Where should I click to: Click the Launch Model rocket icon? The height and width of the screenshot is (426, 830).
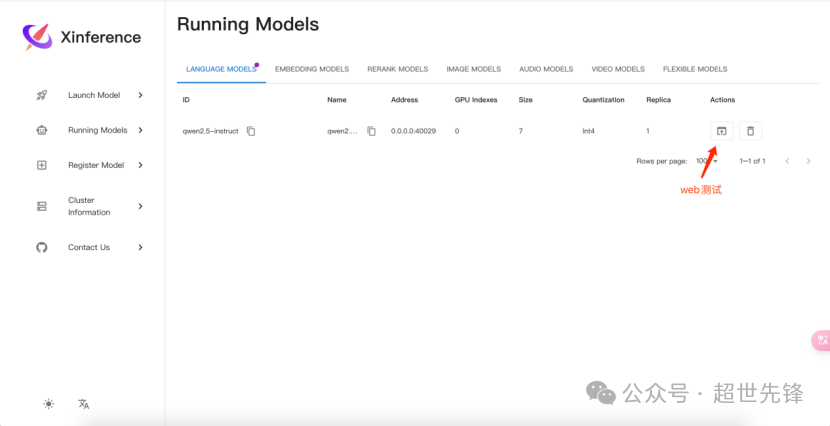tap(42, 95)
